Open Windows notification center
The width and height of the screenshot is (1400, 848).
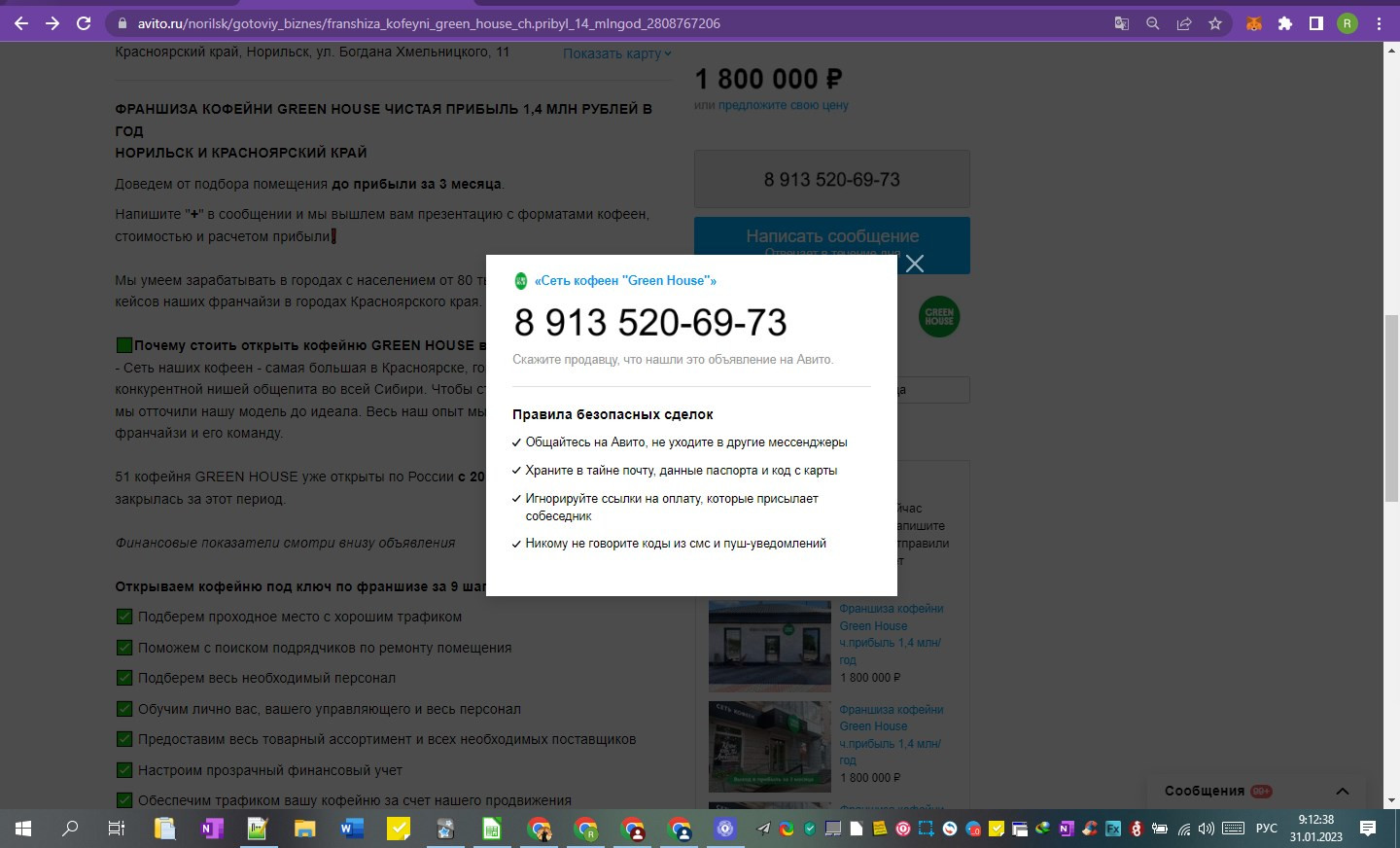[1368, 829]
